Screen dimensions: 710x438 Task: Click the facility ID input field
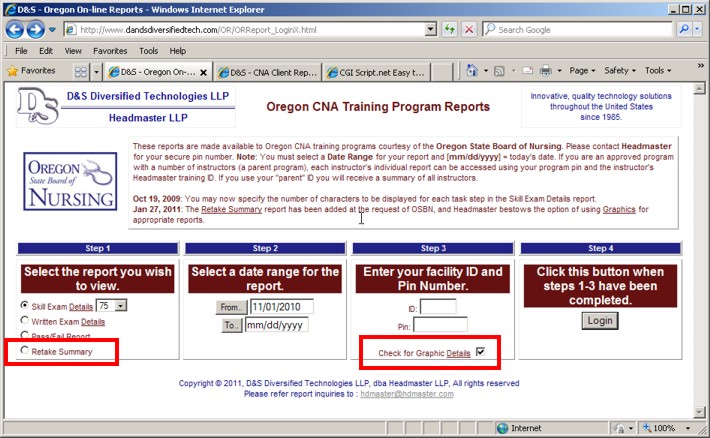(x=437, y=307)
